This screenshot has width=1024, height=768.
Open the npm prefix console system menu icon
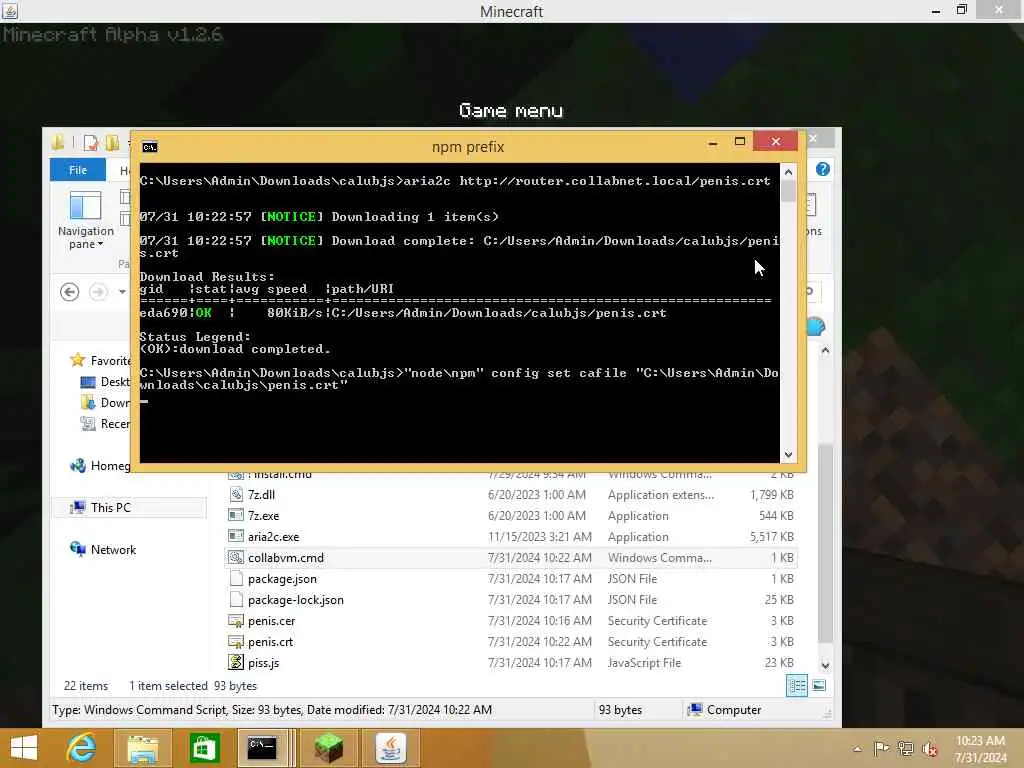pos(150,147)
